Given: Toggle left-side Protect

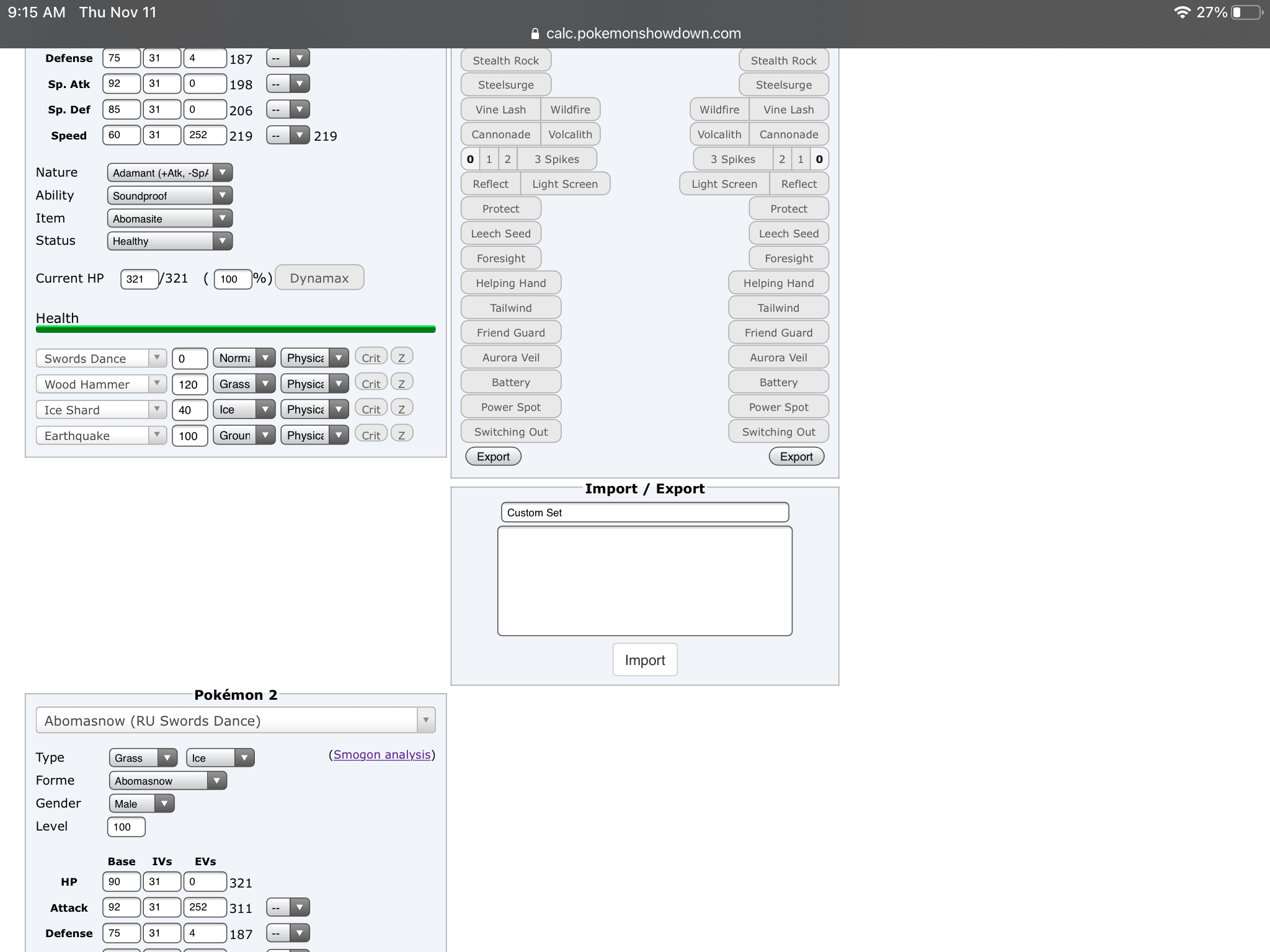Looking at the screenshot, I should [x=500, y=208].
